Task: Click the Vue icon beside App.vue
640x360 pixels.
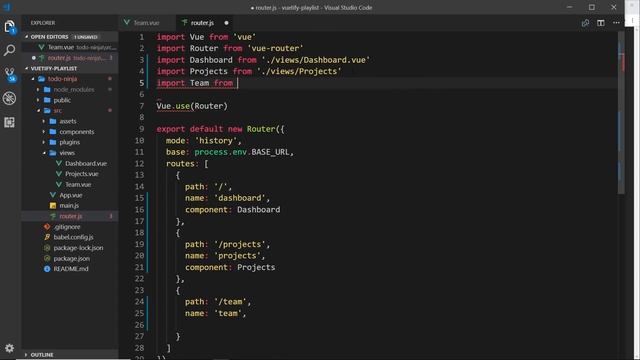Action: (53, 195)
